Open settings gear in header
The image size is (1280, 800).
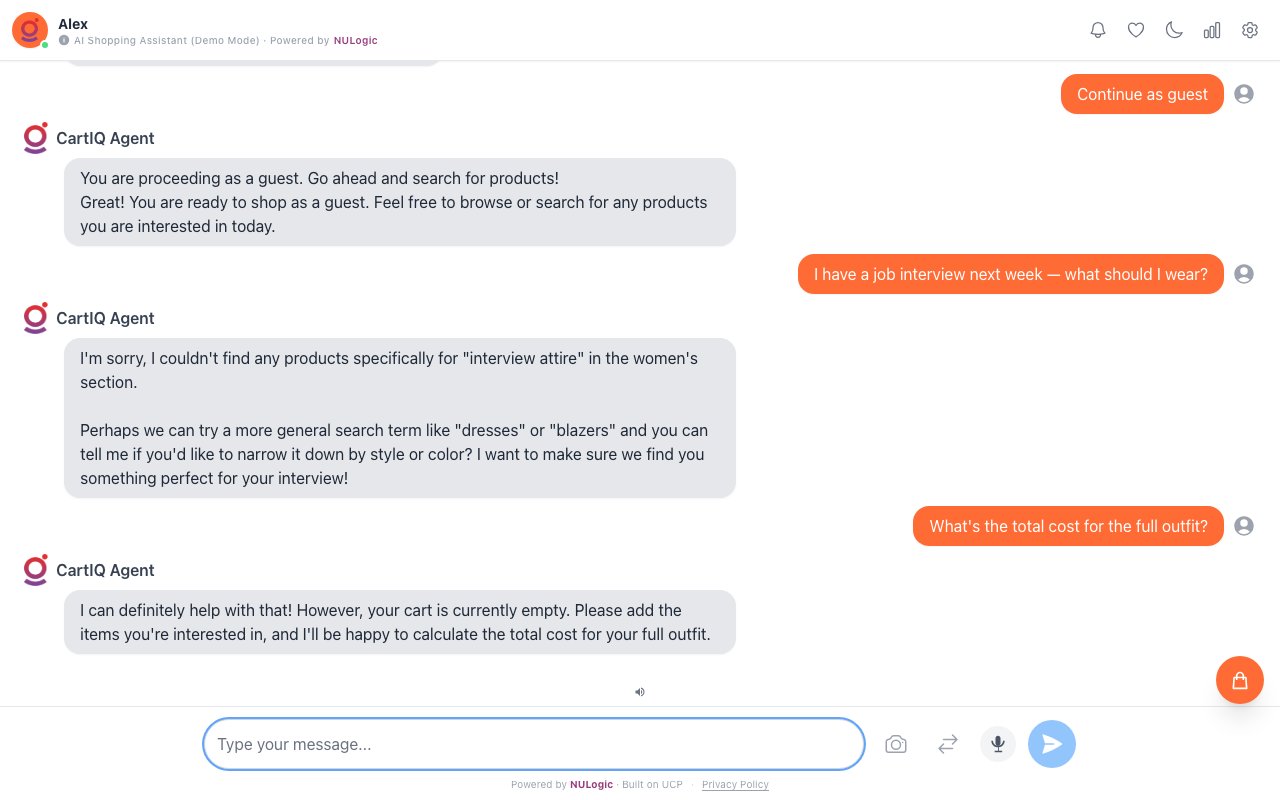click(1250, 30)
